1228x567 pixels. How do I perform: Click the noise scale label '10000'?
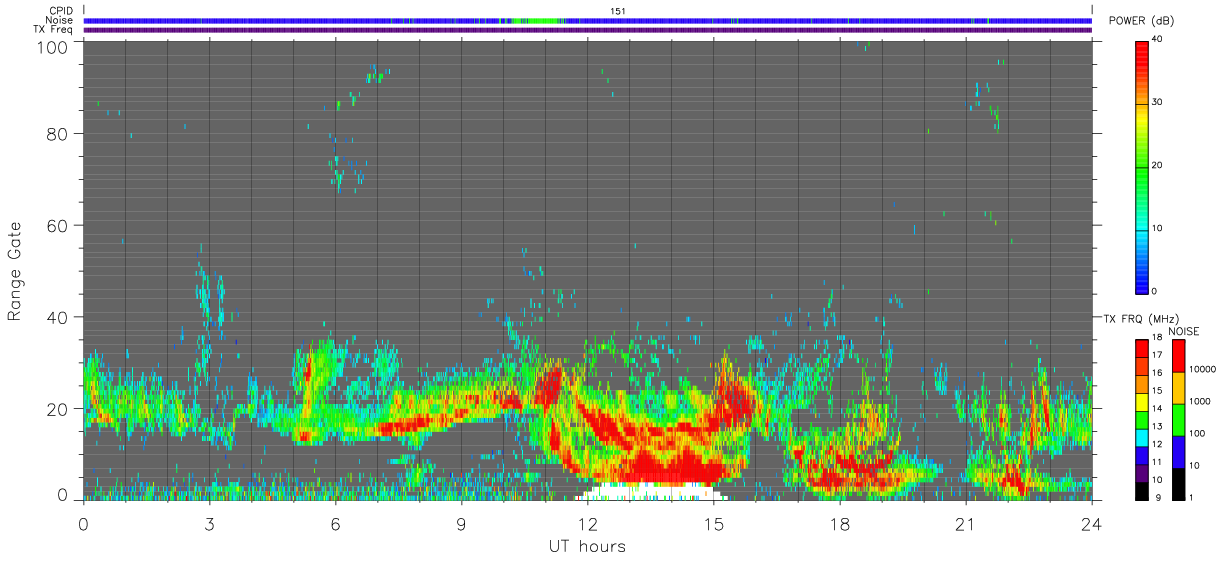click(1201, 369)
